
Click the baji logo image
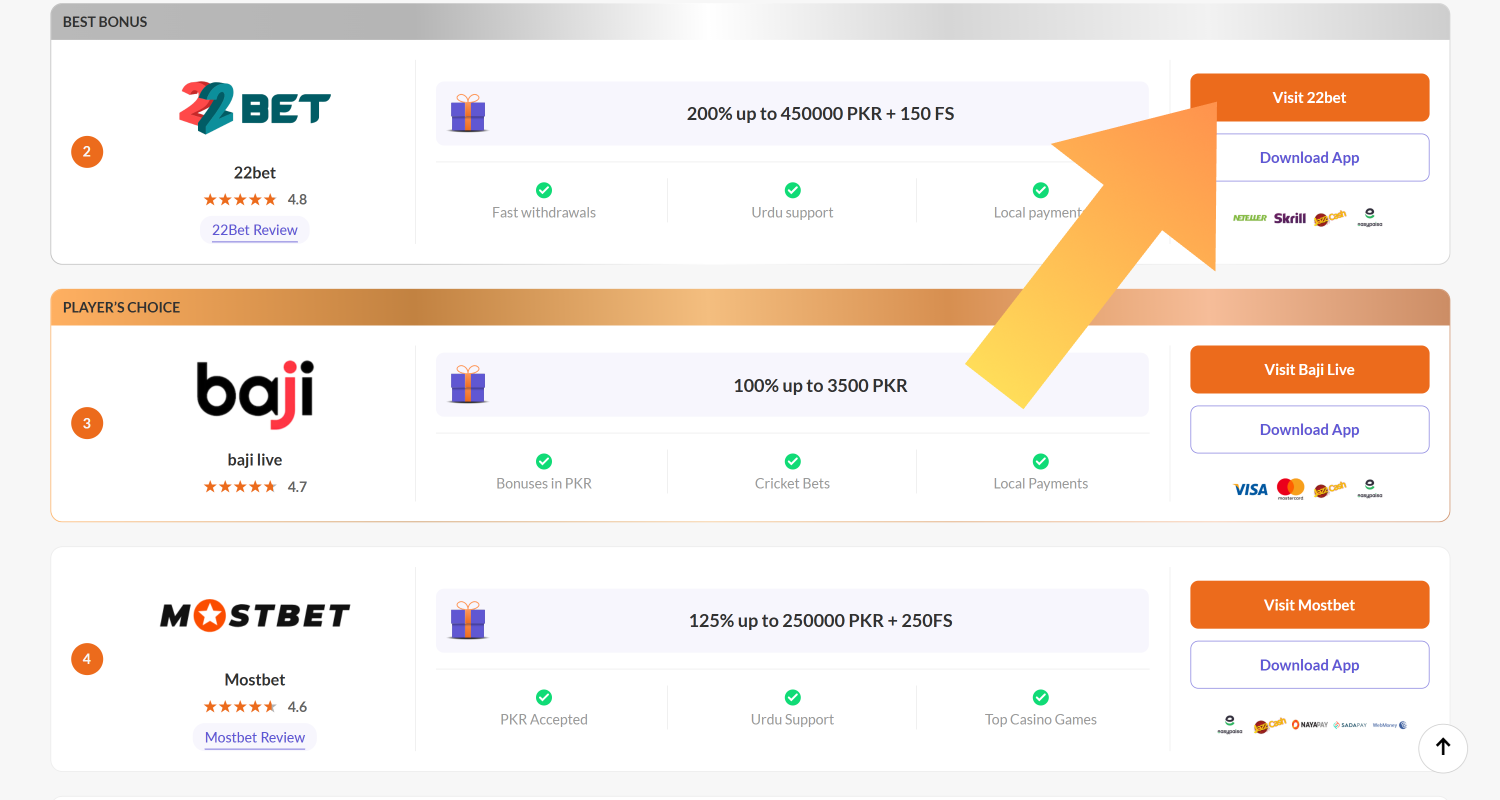click(x=255, y=394)
